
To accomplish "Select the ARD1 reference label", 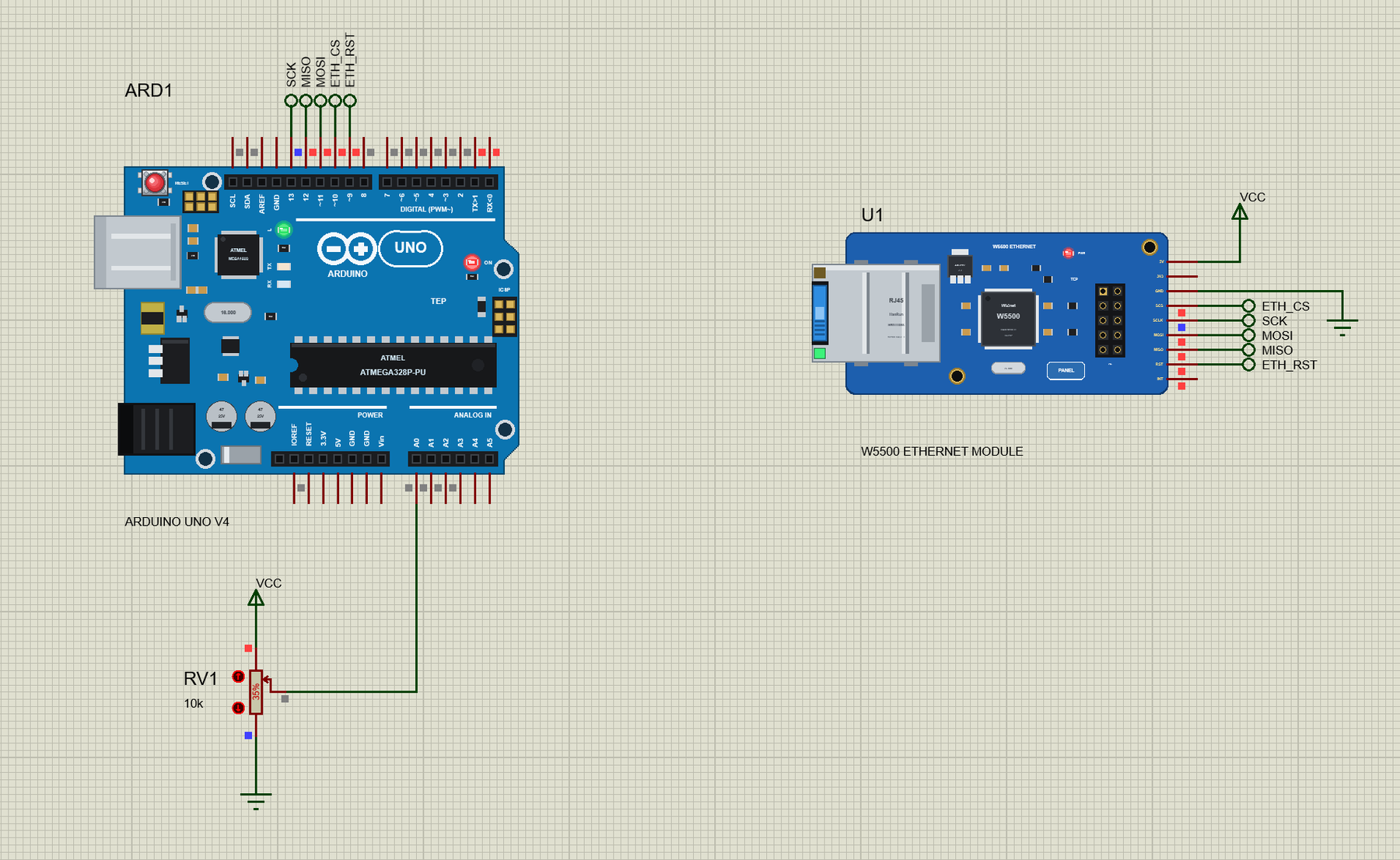I will point(149,90).
